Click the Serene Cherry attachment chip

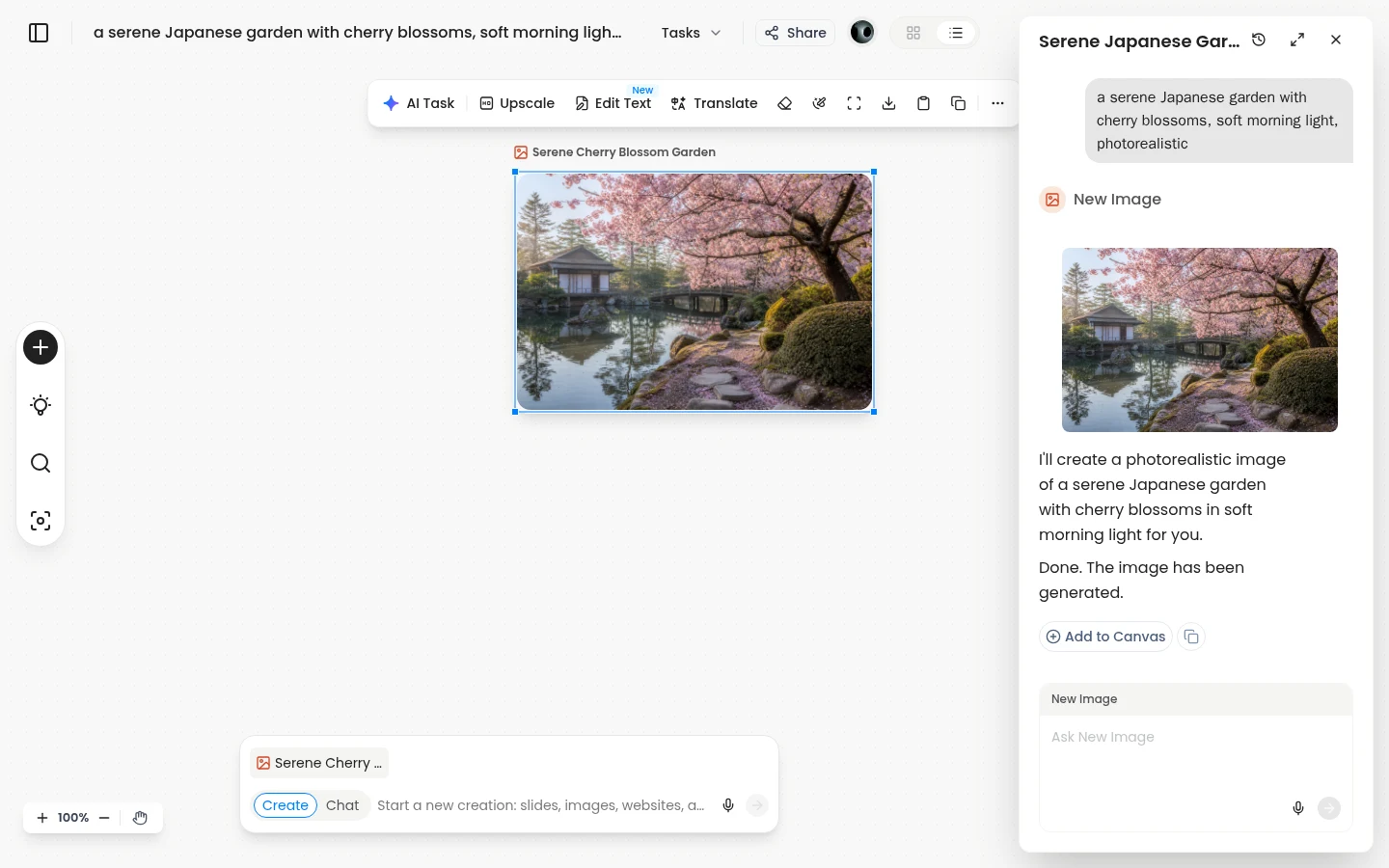tap(319, 763)
